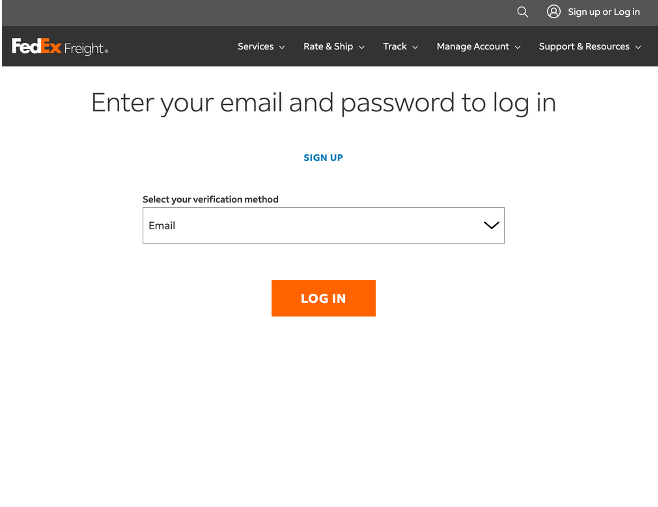658x507 pixels.
Task: Open the verification method dropdown
Action: [x=324, y=225]
